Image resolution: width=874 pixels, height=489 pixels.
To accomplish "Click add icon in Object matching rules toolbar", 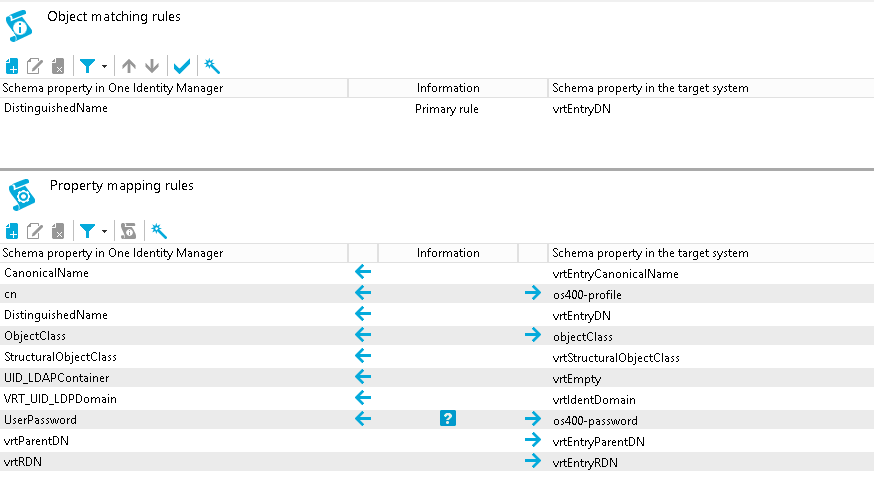I will (12, 66).
